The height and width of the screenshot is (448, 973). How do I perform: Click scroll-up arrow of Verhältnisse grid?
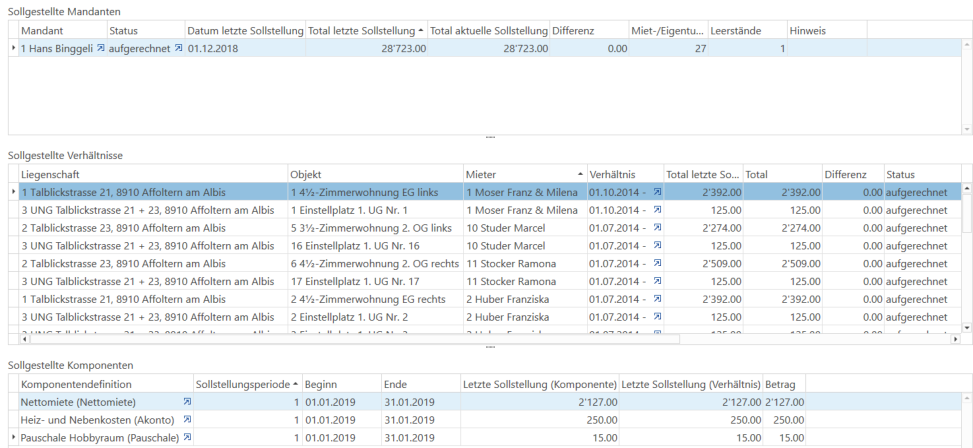click(x=967, y=188)
